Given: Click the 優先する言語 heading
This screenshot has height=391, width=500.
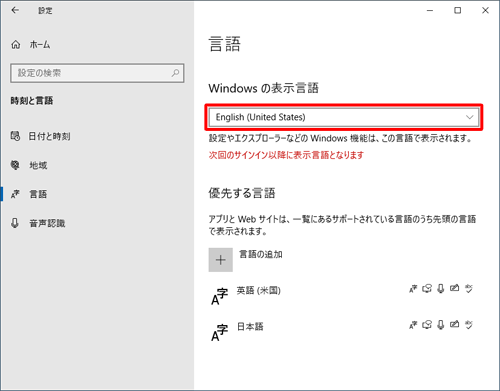Looking at the screenshot, I should click(x=242, y=193).
